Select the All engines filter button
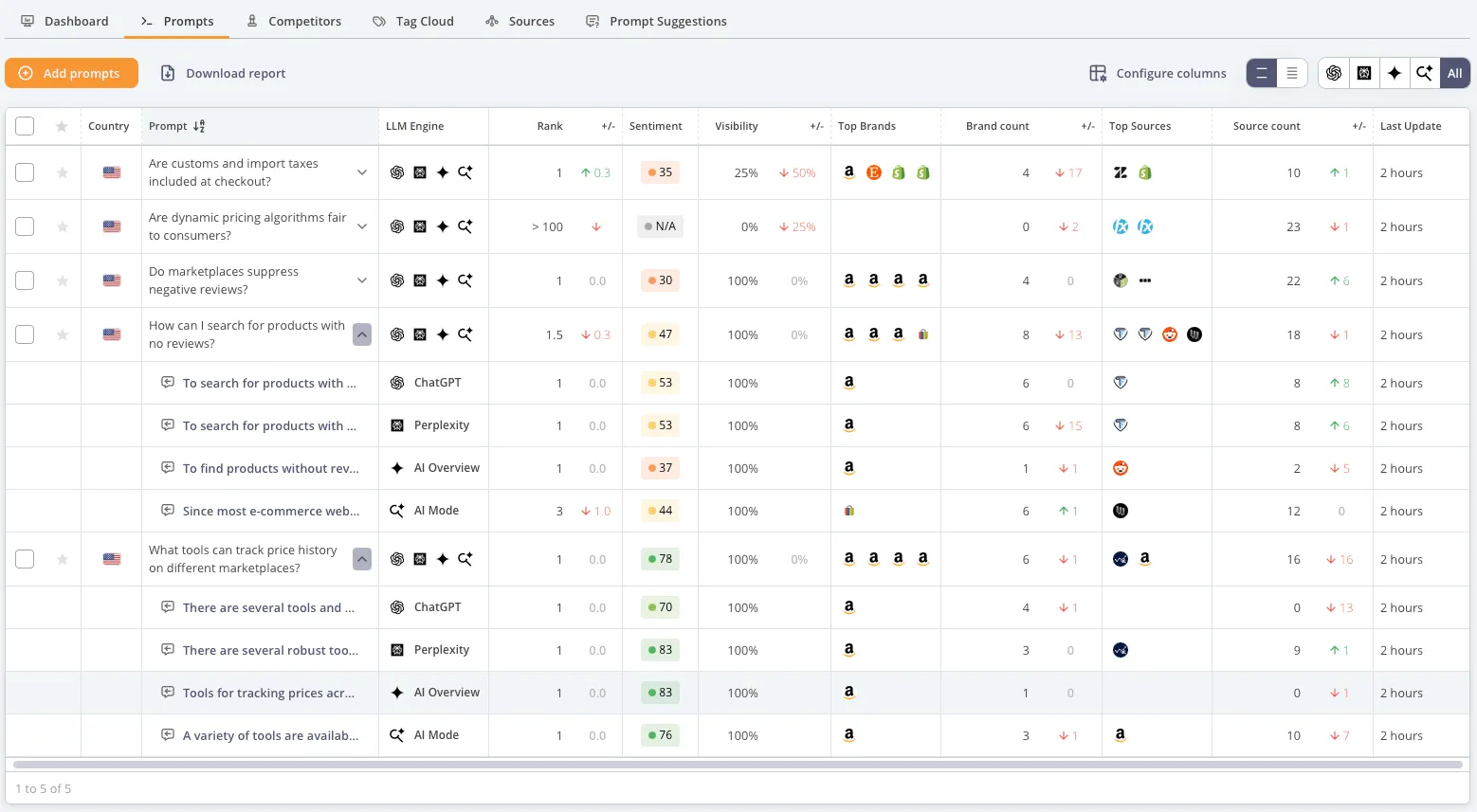Screen dimensions: 1477x812 1454,73
